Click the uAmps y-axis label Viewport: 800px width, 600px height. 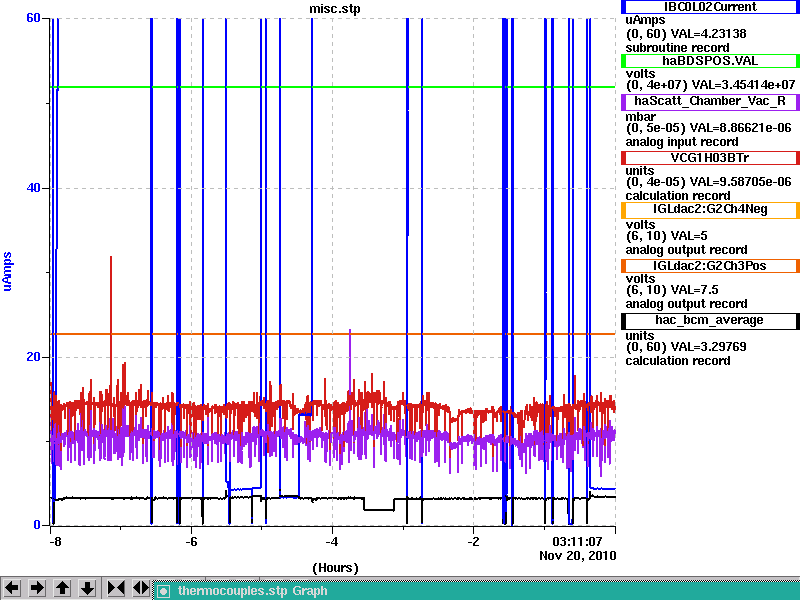[7, 271]
